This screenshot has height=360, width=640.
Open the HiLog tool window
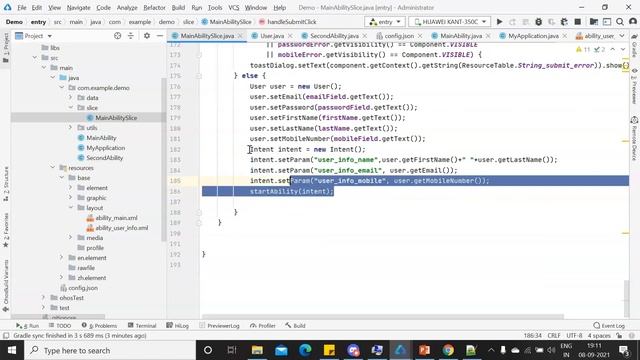178,326
